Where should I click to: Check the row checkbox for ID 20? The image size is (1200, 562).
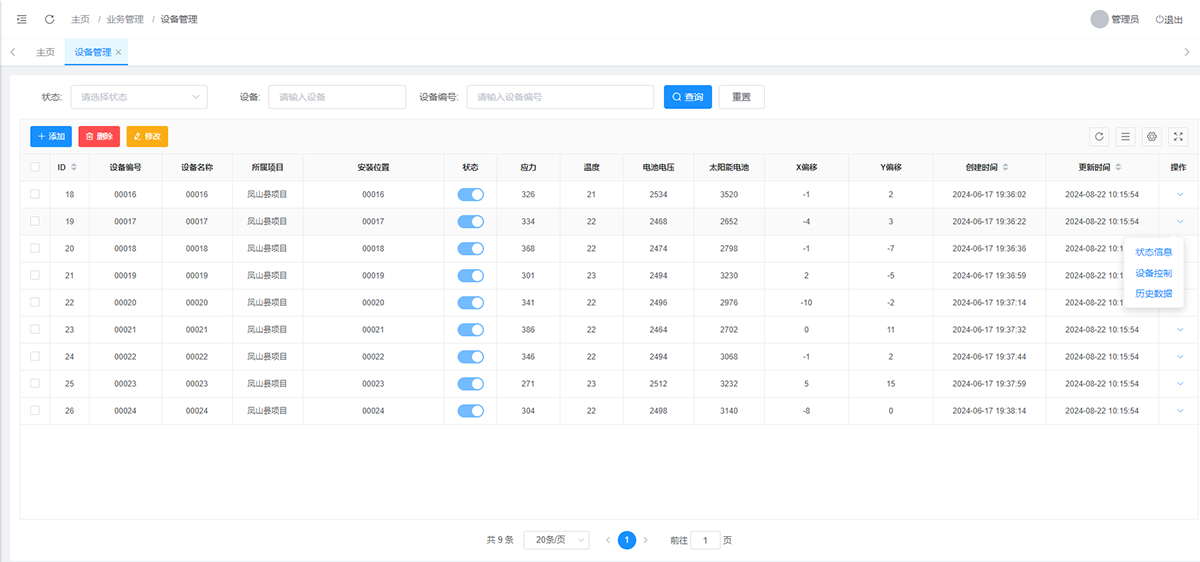[35, 248]
